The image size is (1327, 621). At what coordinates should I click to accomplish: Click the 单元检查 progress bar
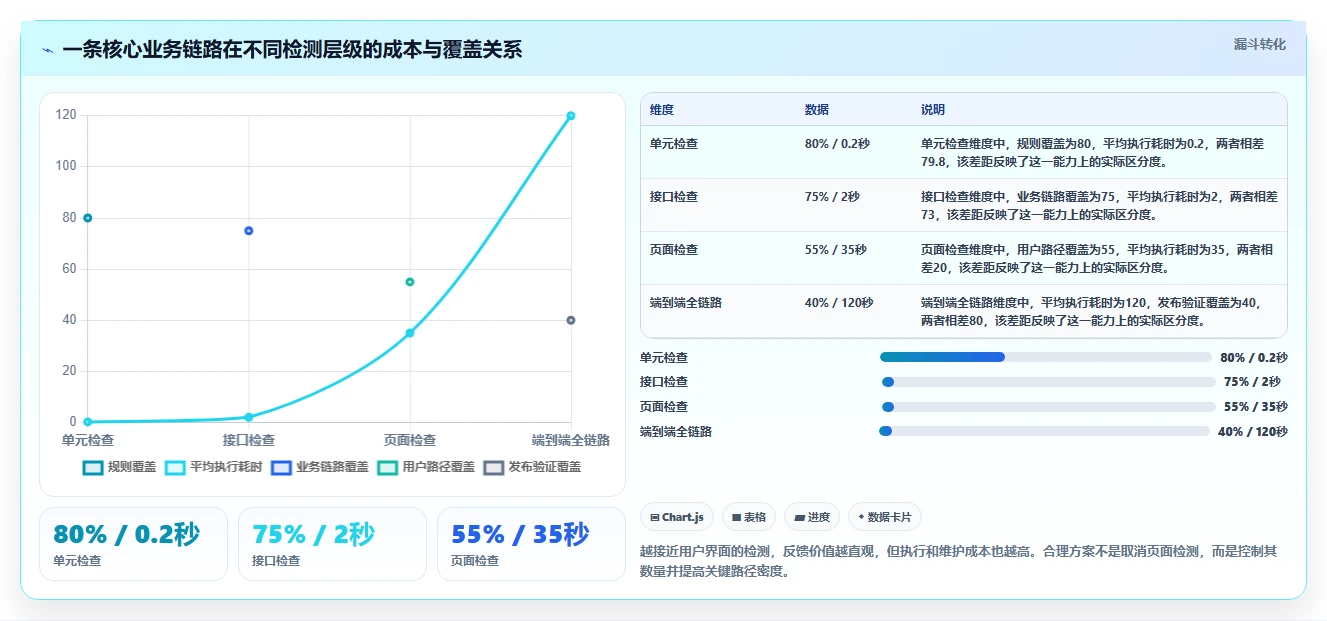[x=1046, y=357]
